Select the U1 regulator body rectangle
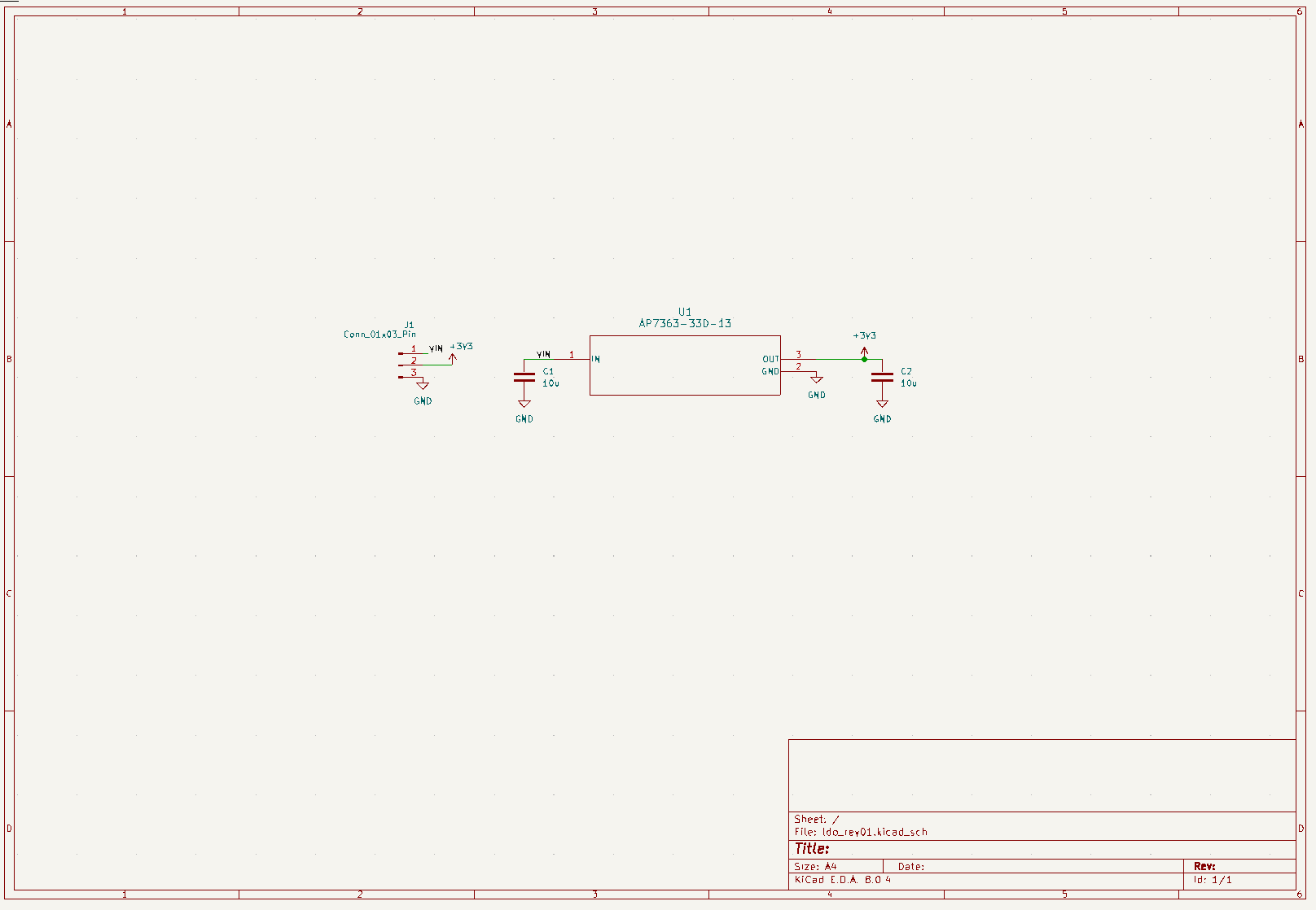 [684, 383]
